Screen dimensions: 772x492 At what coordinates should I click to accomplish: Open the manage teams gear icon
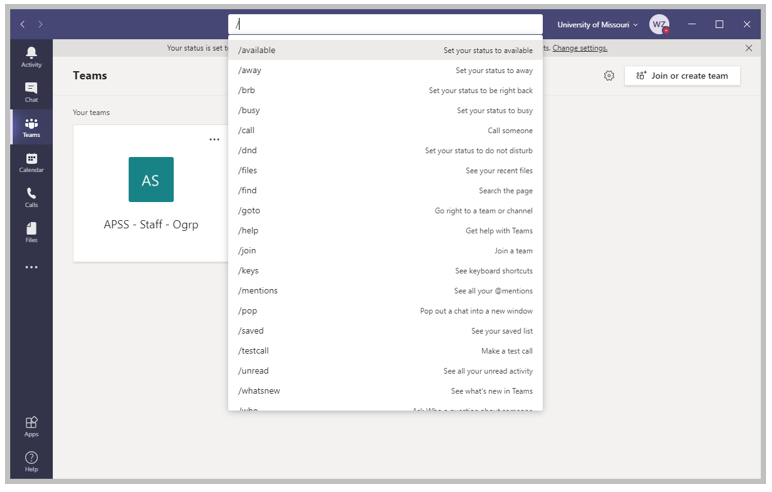point(609,75)
